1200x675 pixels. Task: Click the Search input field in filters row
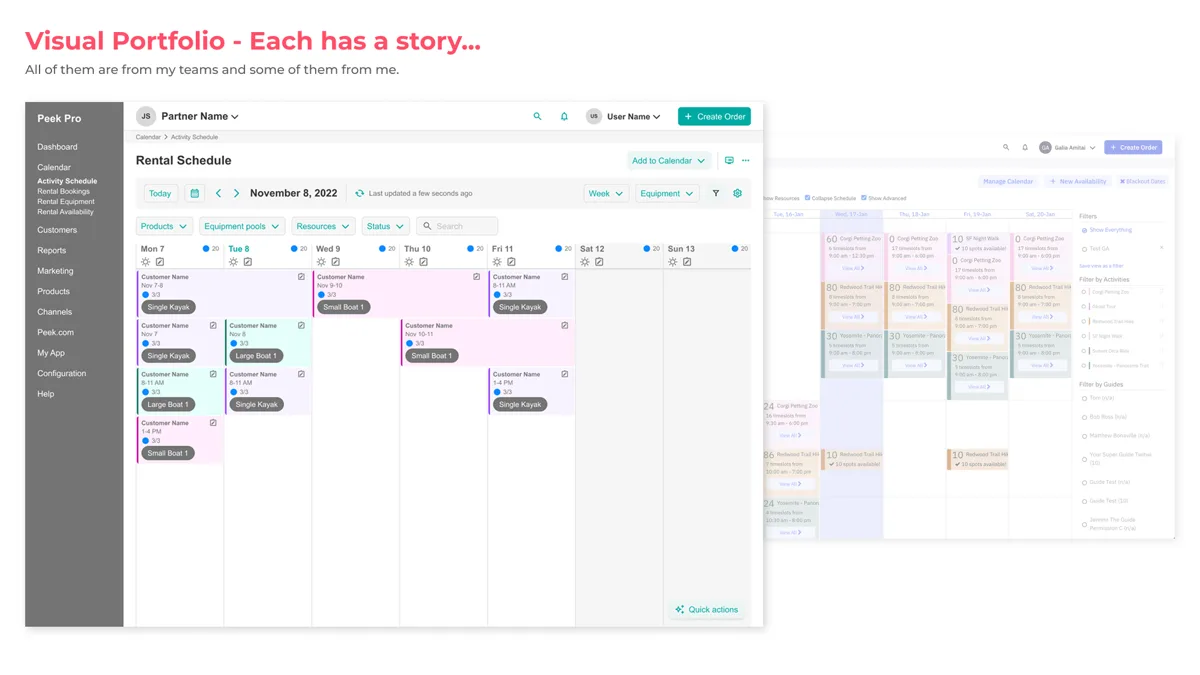[x=457, y=226]
